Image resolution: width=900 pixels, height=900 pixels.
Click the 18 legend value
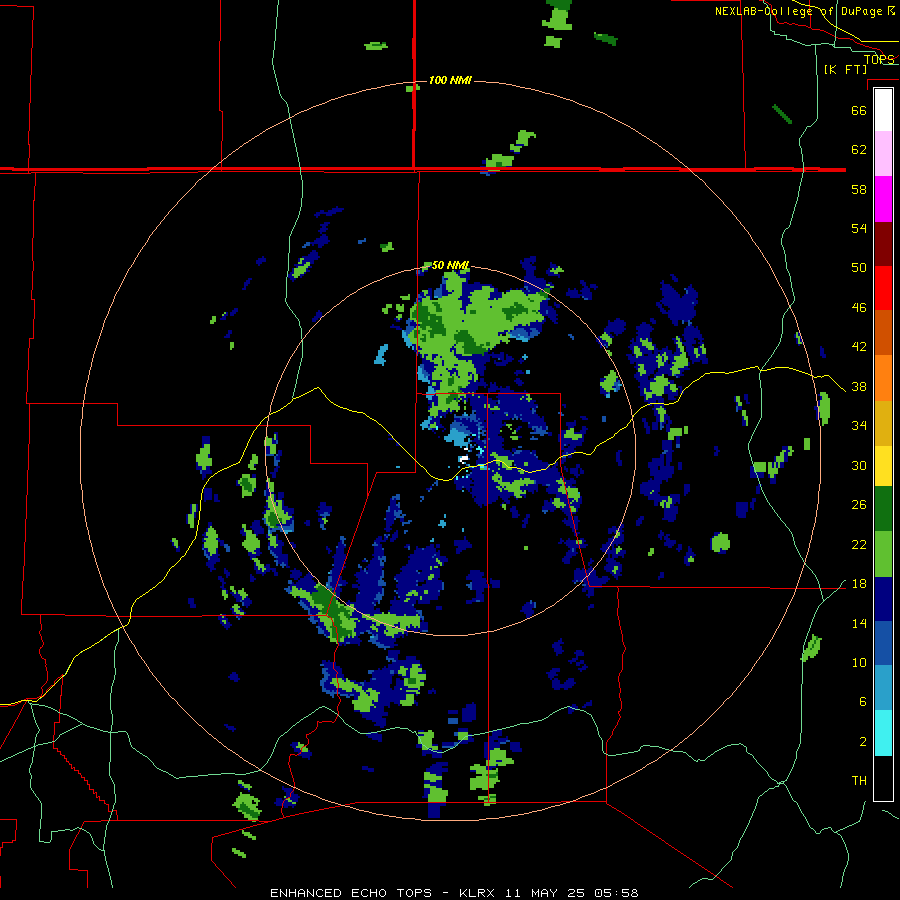[859, 584]
